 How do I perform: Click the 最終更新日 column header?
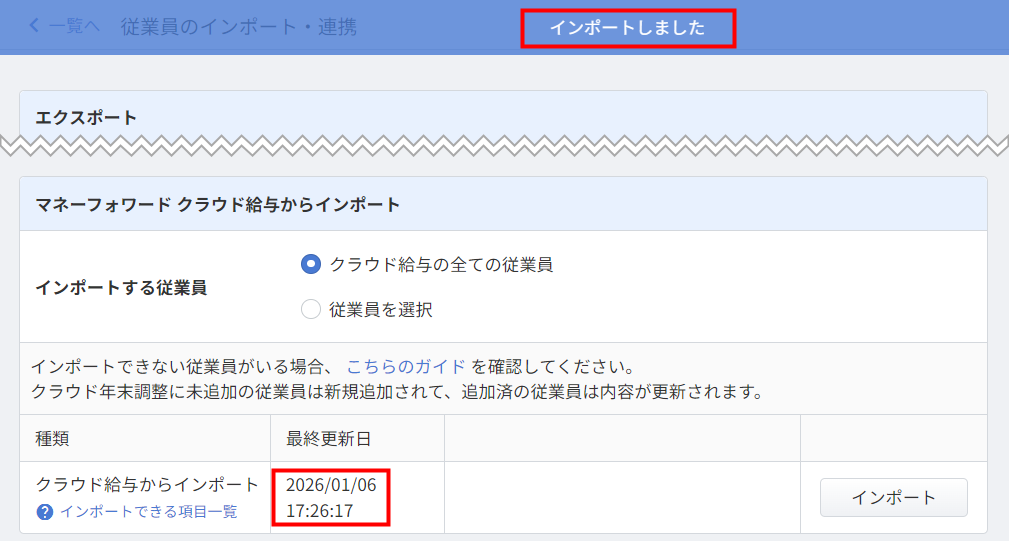click(x=329, y=438)
